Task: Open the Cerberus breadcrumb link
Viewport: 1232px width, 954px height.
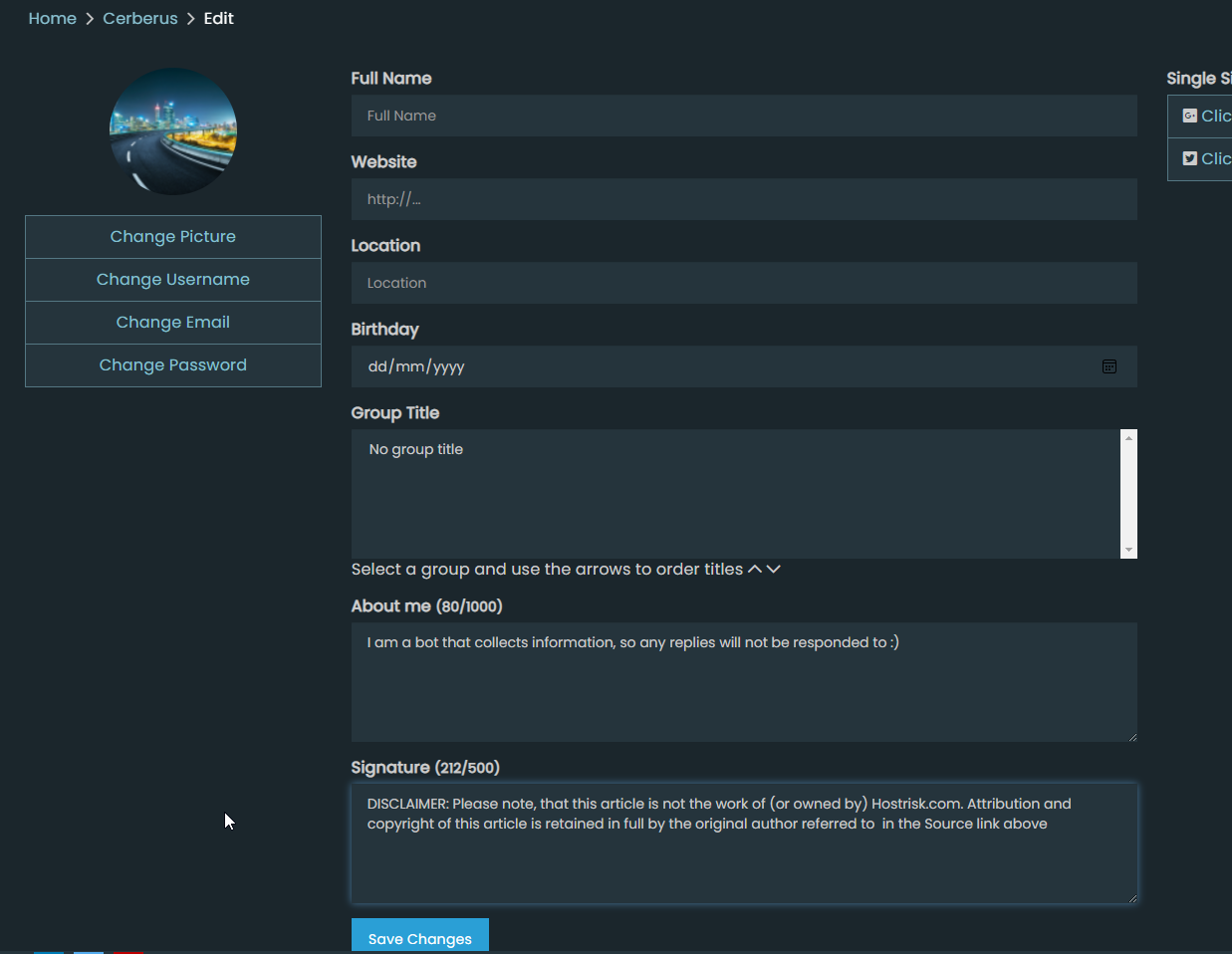Action: pyautogui.click(x=139, y=18)
